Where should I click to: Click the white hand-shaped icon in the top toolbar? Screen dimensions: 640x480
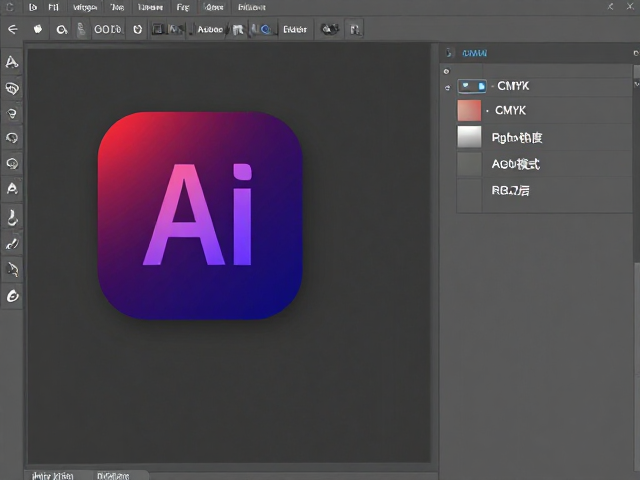pyautogui.click(x=38, y=29)
